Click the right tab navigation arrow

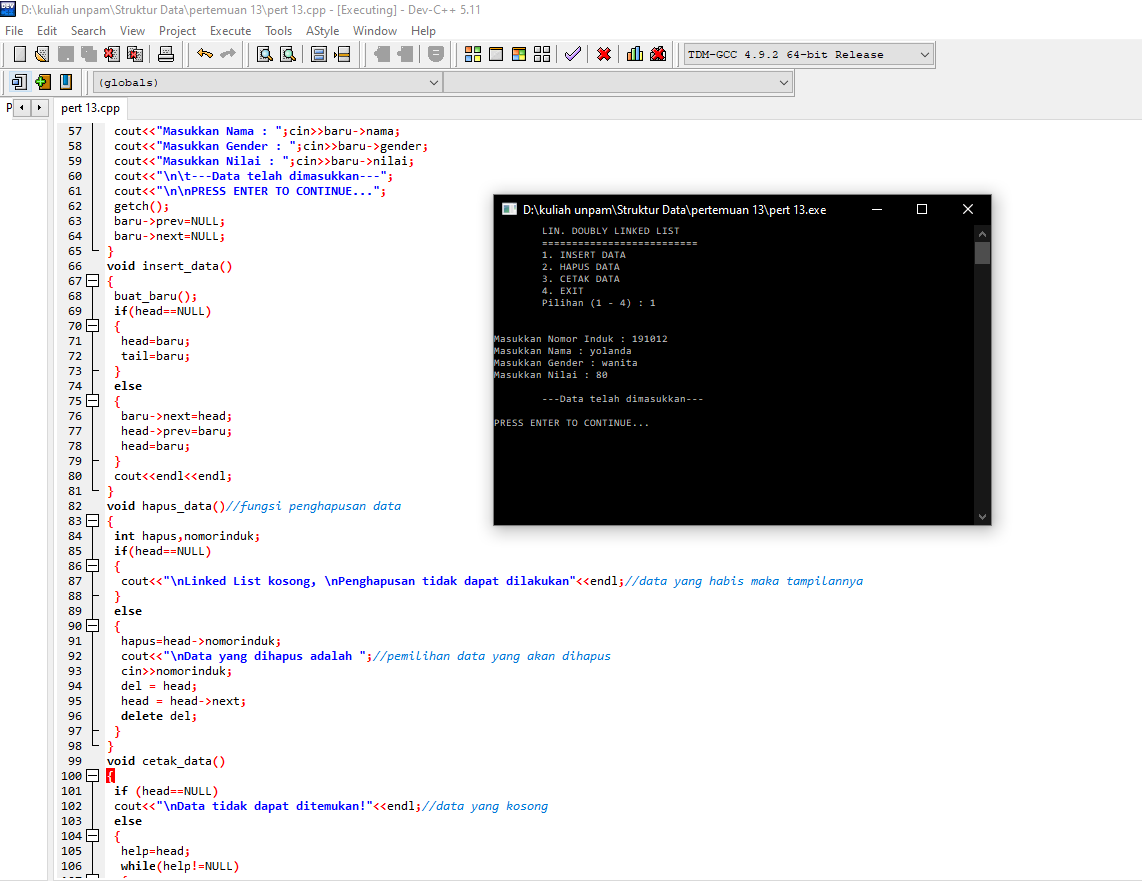click(x=39, y=108)
